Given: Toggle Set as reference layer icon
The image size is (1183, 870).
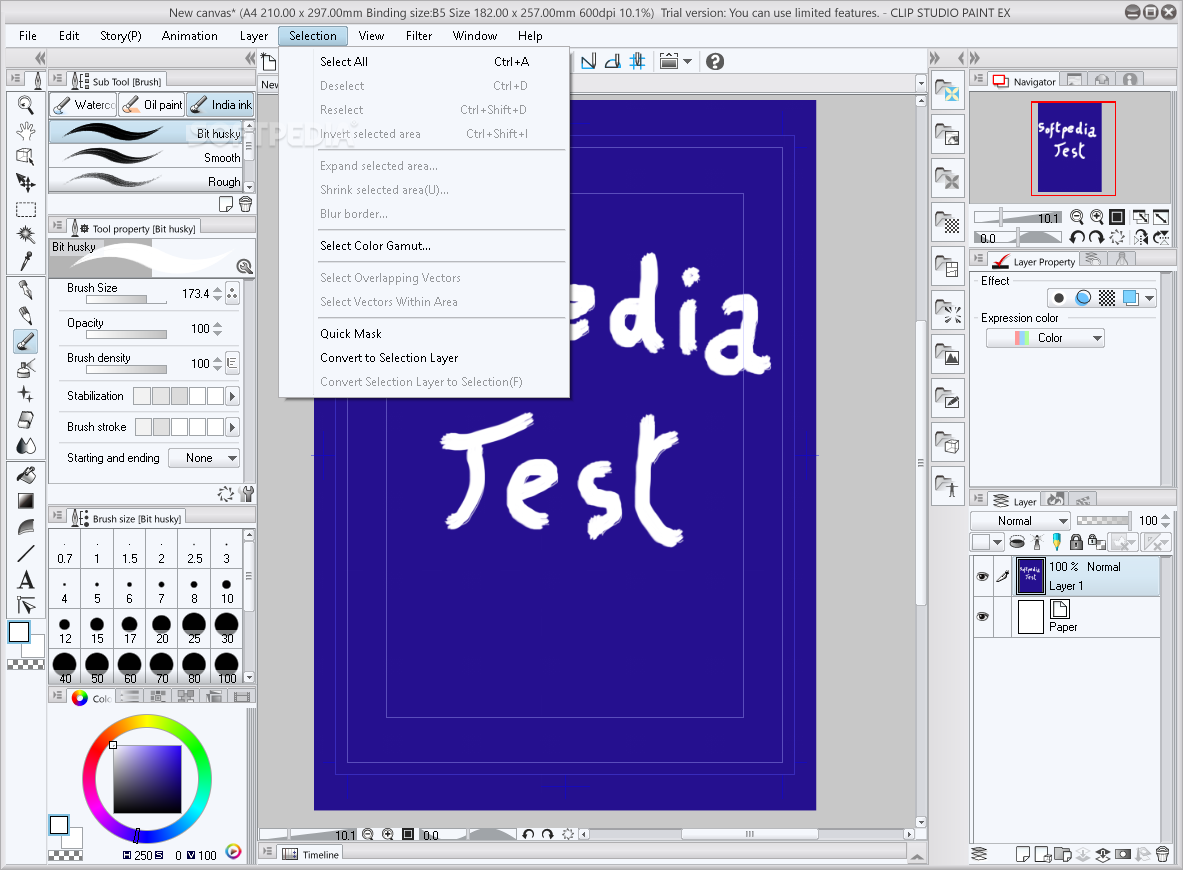Looking at the screenshot, I should pyautogui.click(x=1037, y=542).
